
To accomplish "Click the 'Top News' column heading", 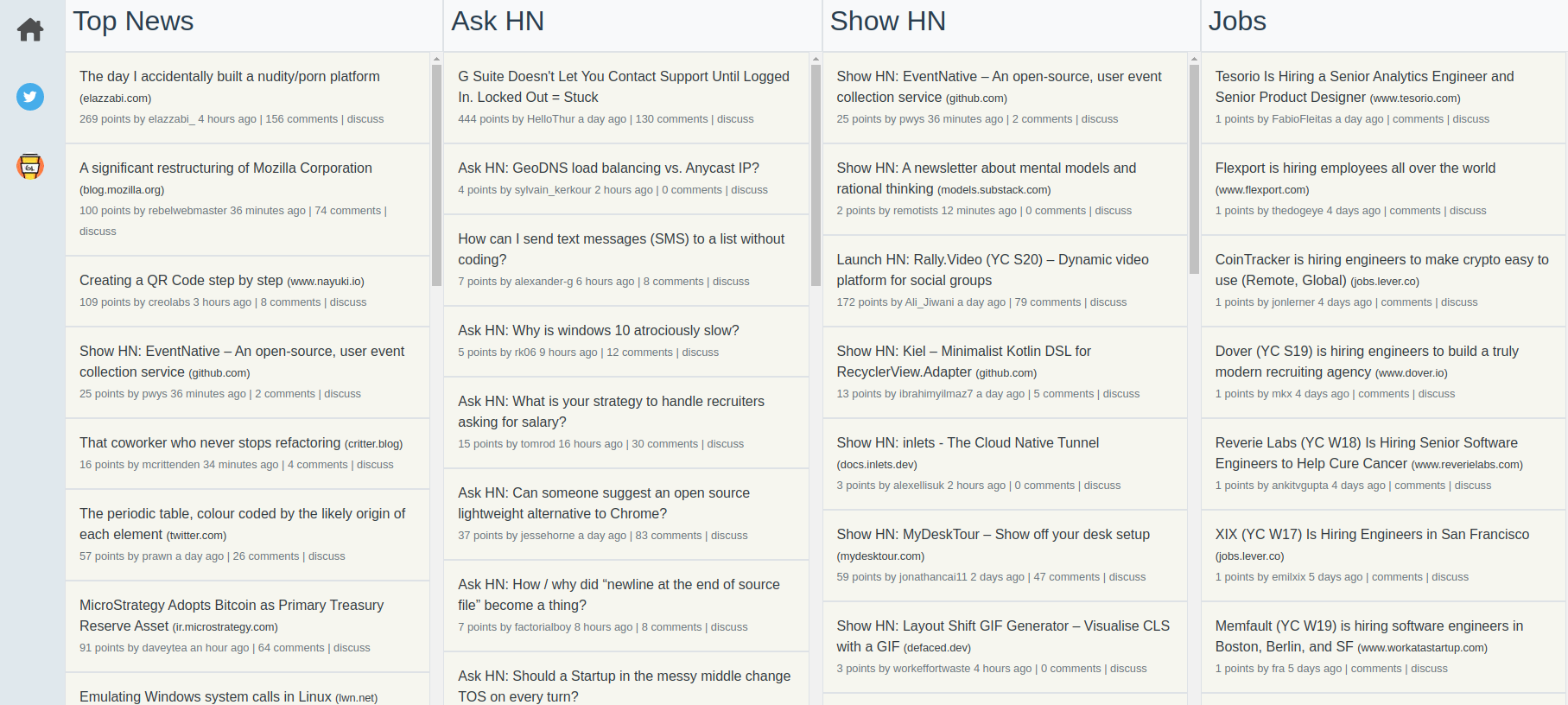I will click(x=133, y=21).
